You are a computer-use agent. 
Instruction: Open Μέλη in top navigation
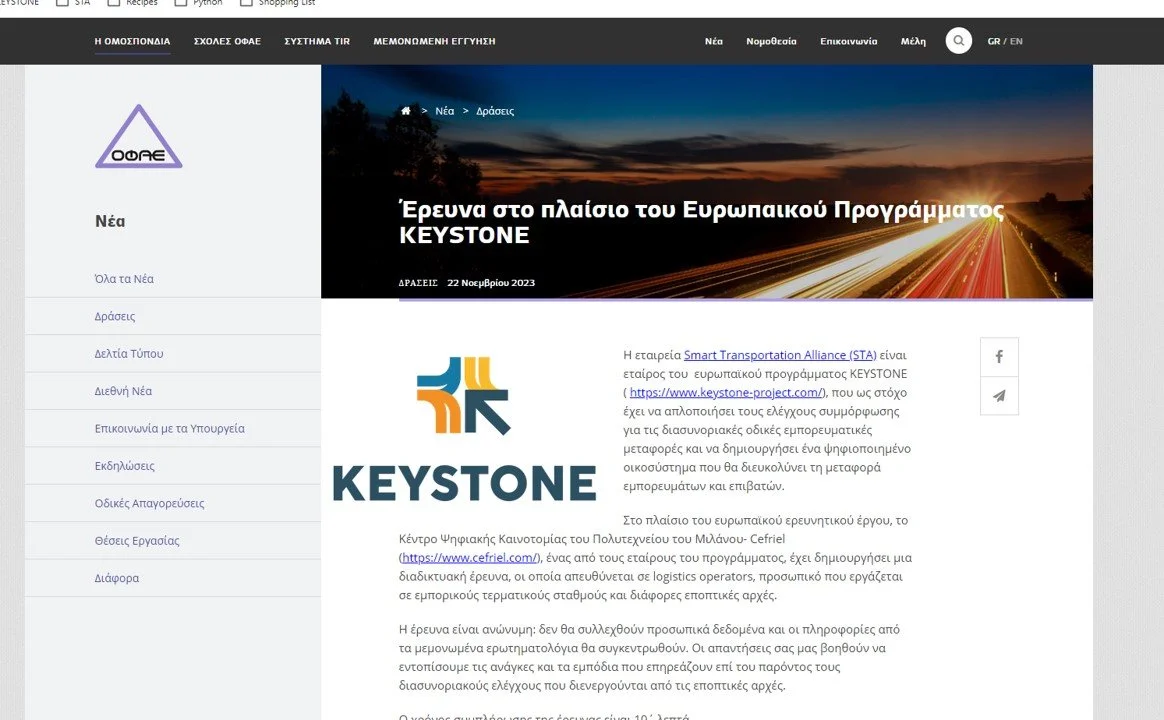[913, 42]
